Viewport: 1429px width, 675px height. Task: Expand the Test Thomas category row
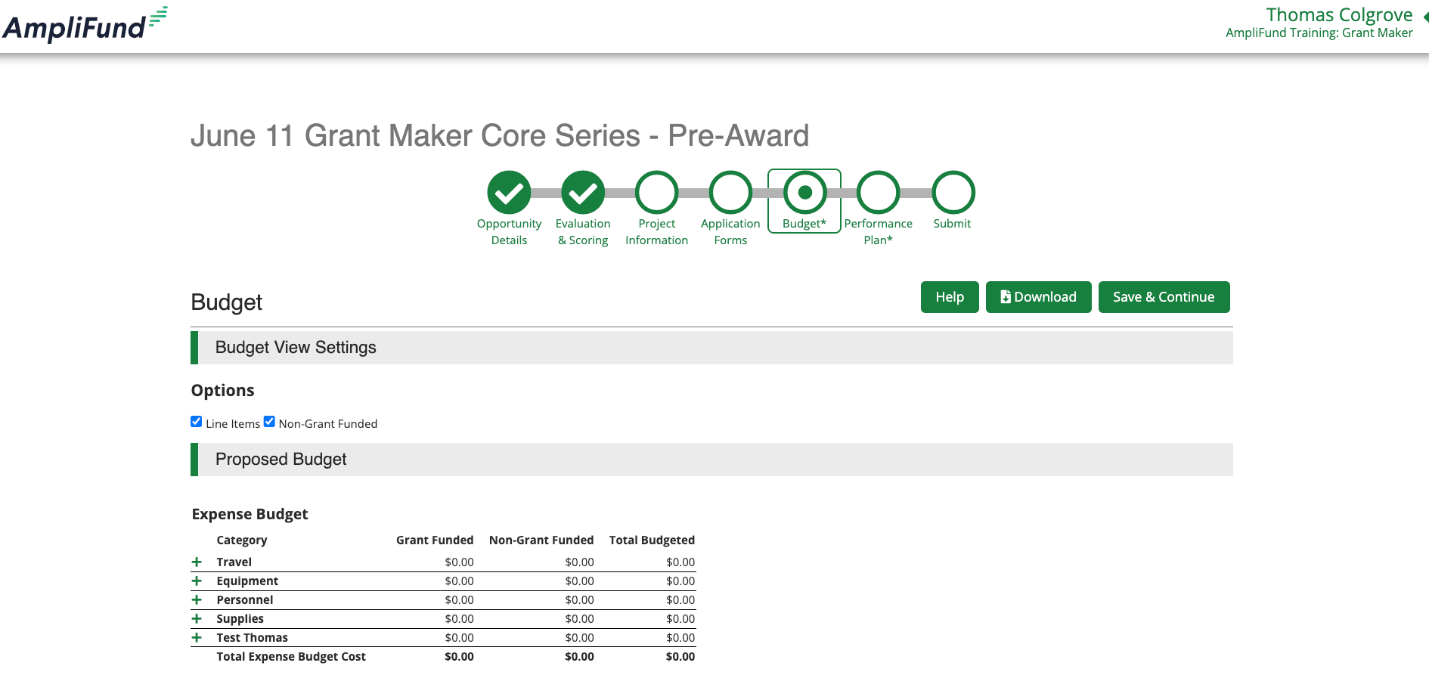[x=197, y=638]
